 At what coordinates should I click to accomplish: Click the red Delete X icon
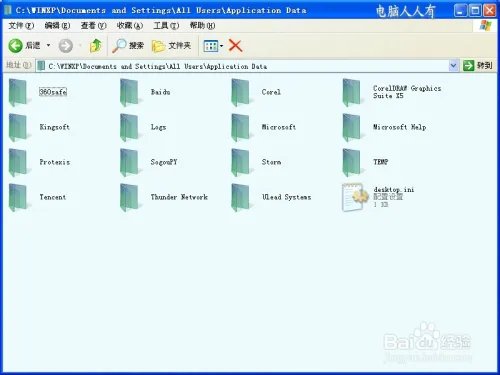pyautogui.click(x=235, y=46)
